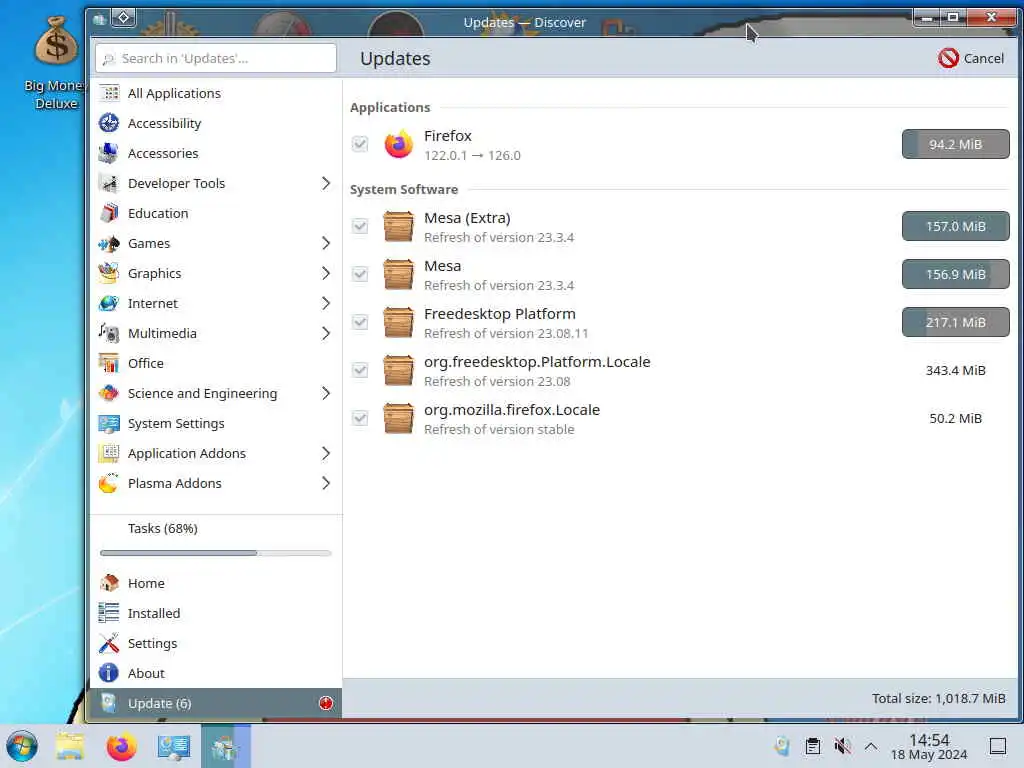Click the org.mozilla.firefox.Locale package icon
1024x768 pixels.
[x=398, y=419]
